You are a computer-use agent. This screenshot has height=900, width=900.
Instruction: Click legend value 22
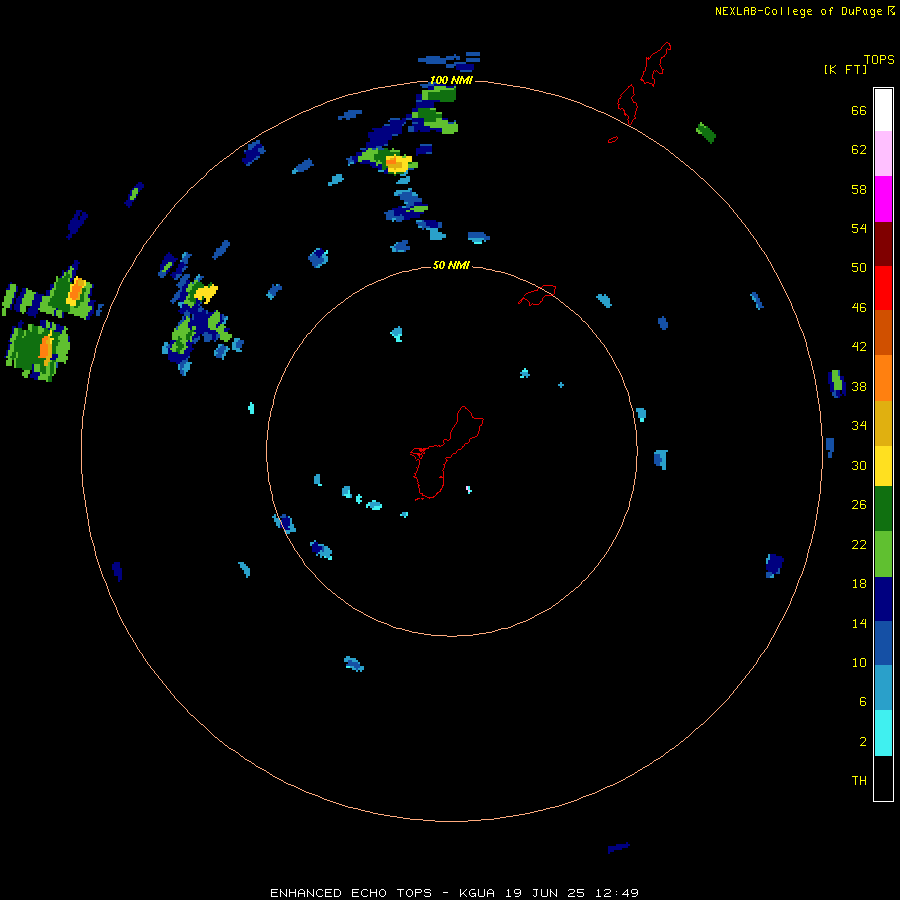[859, 544]
